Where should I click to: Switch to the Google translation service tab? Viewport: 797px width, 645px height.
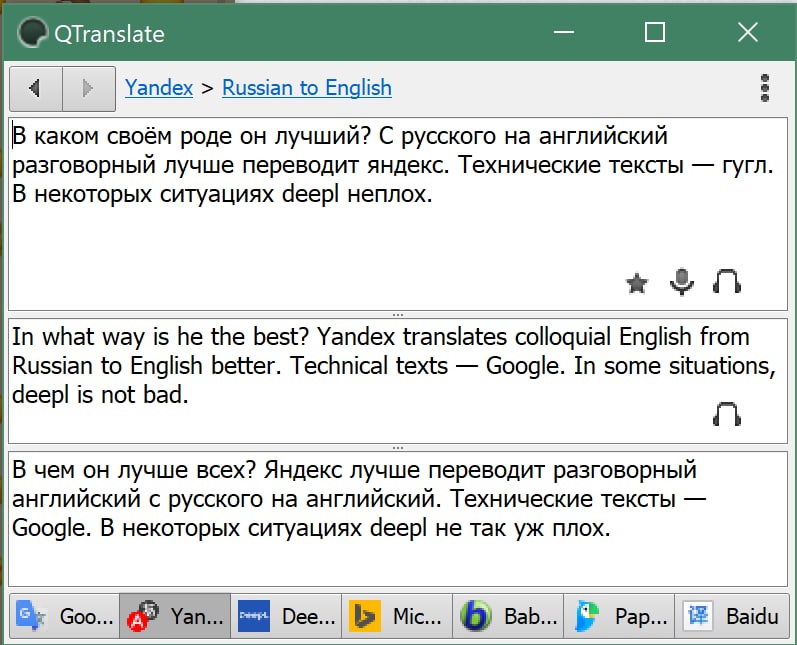click(x=65, y=616)
